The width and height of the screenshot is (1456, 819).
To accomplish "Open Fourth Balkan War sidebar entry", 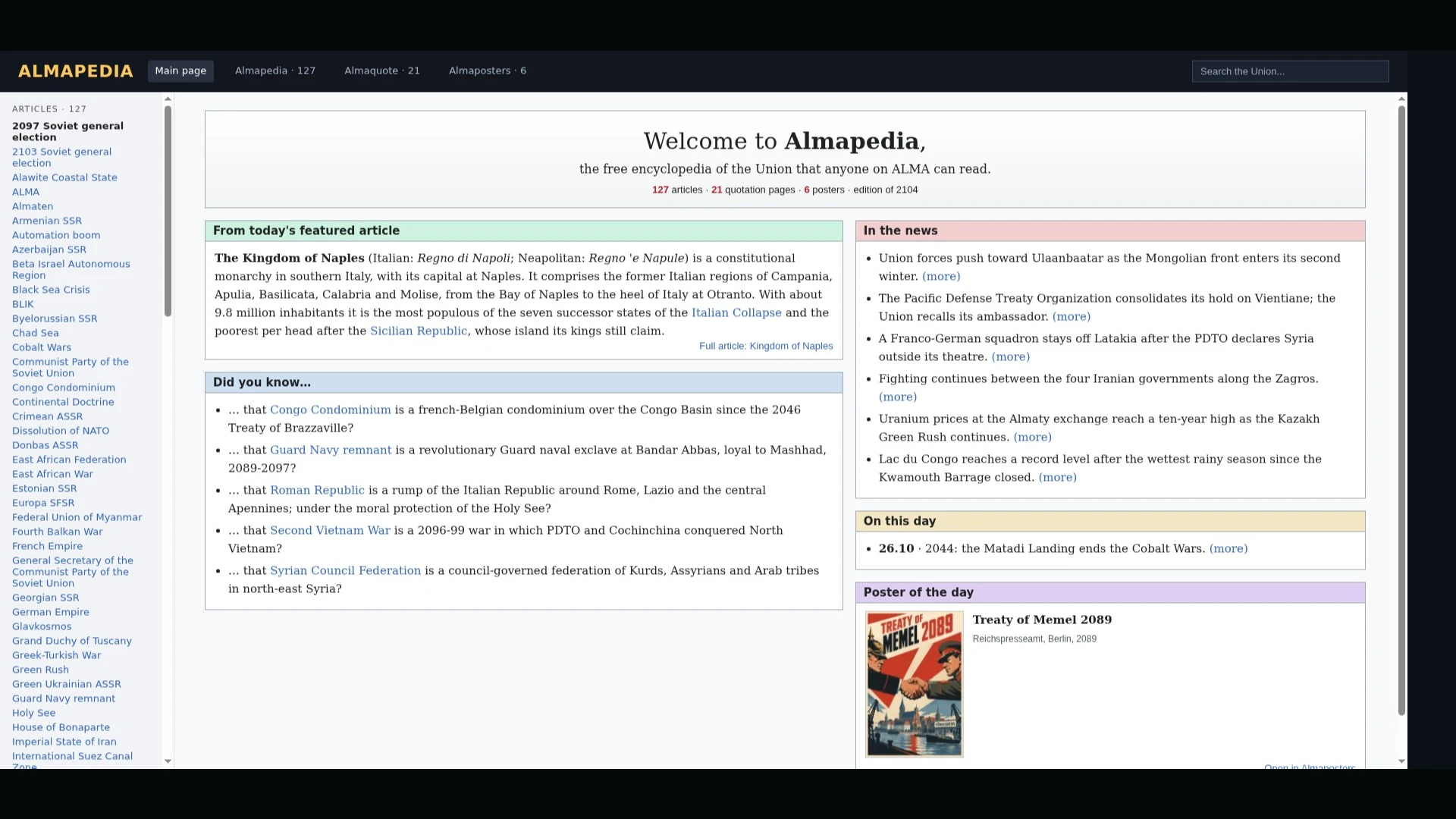I will click(57, 532).
